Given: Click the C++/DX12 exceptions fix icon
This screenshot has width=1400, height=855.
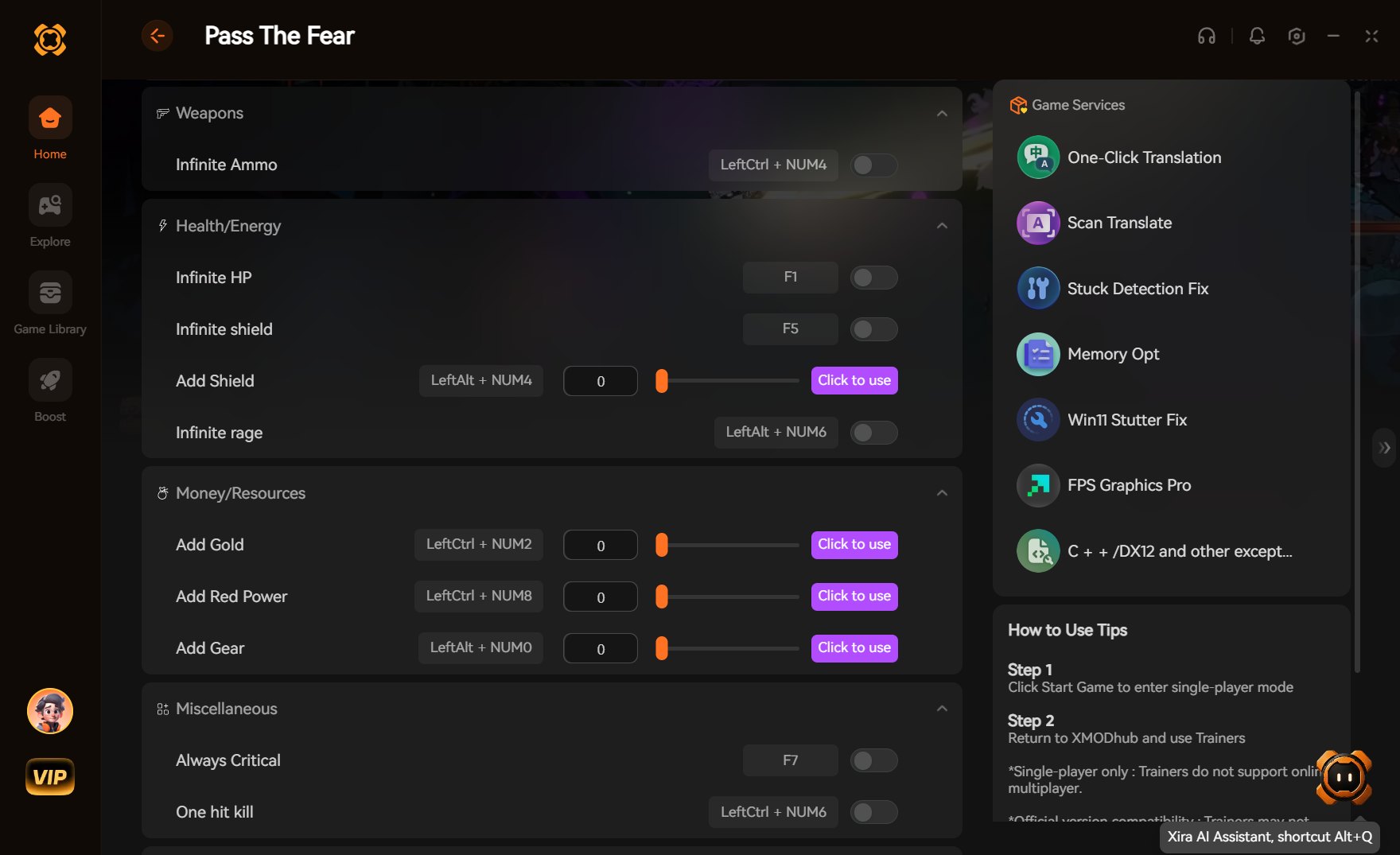Looking at the screenshot, I should click(x=1038, y=551).
